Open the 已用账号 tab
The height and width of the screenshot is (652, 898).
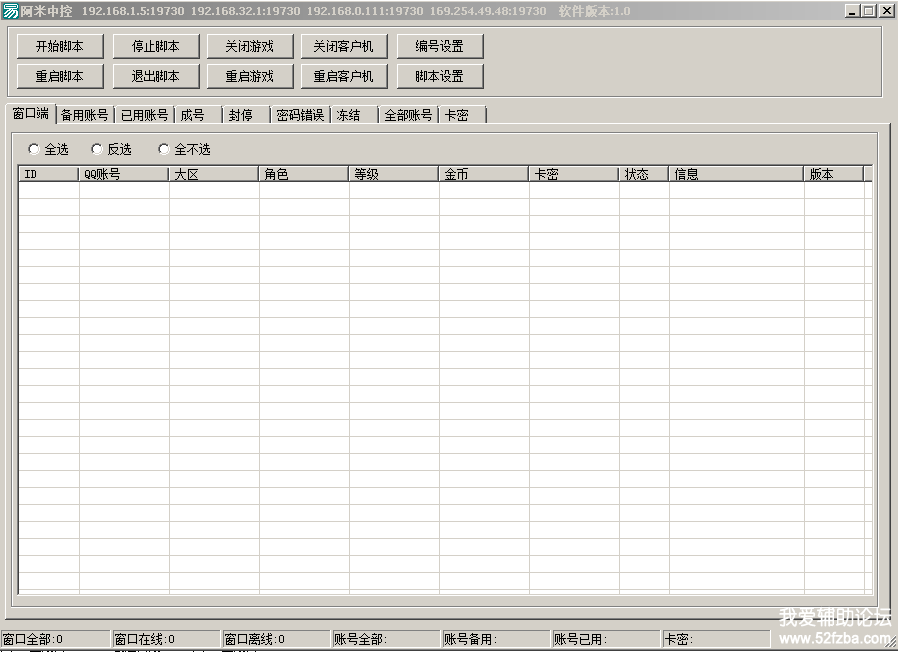[144, 116]
